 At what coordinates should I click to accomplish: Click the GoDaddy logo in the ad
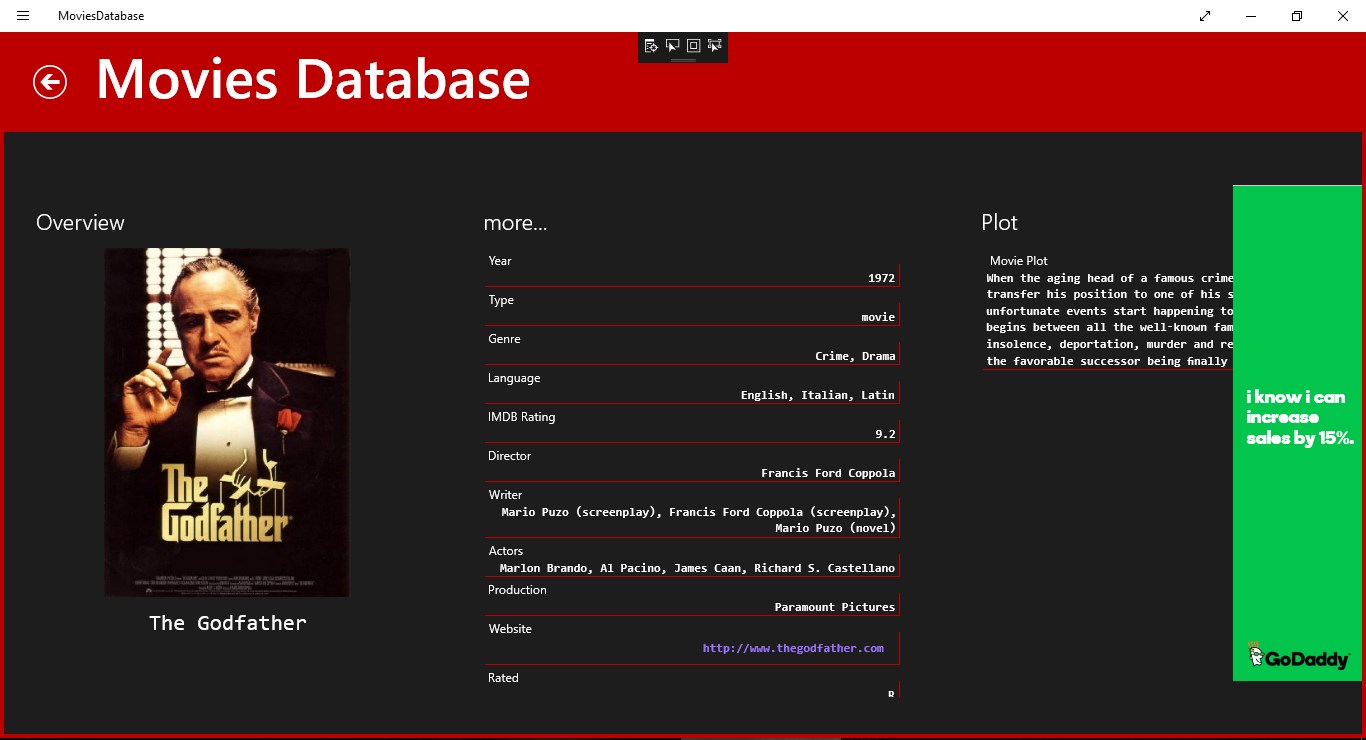tap(1298, 655)
